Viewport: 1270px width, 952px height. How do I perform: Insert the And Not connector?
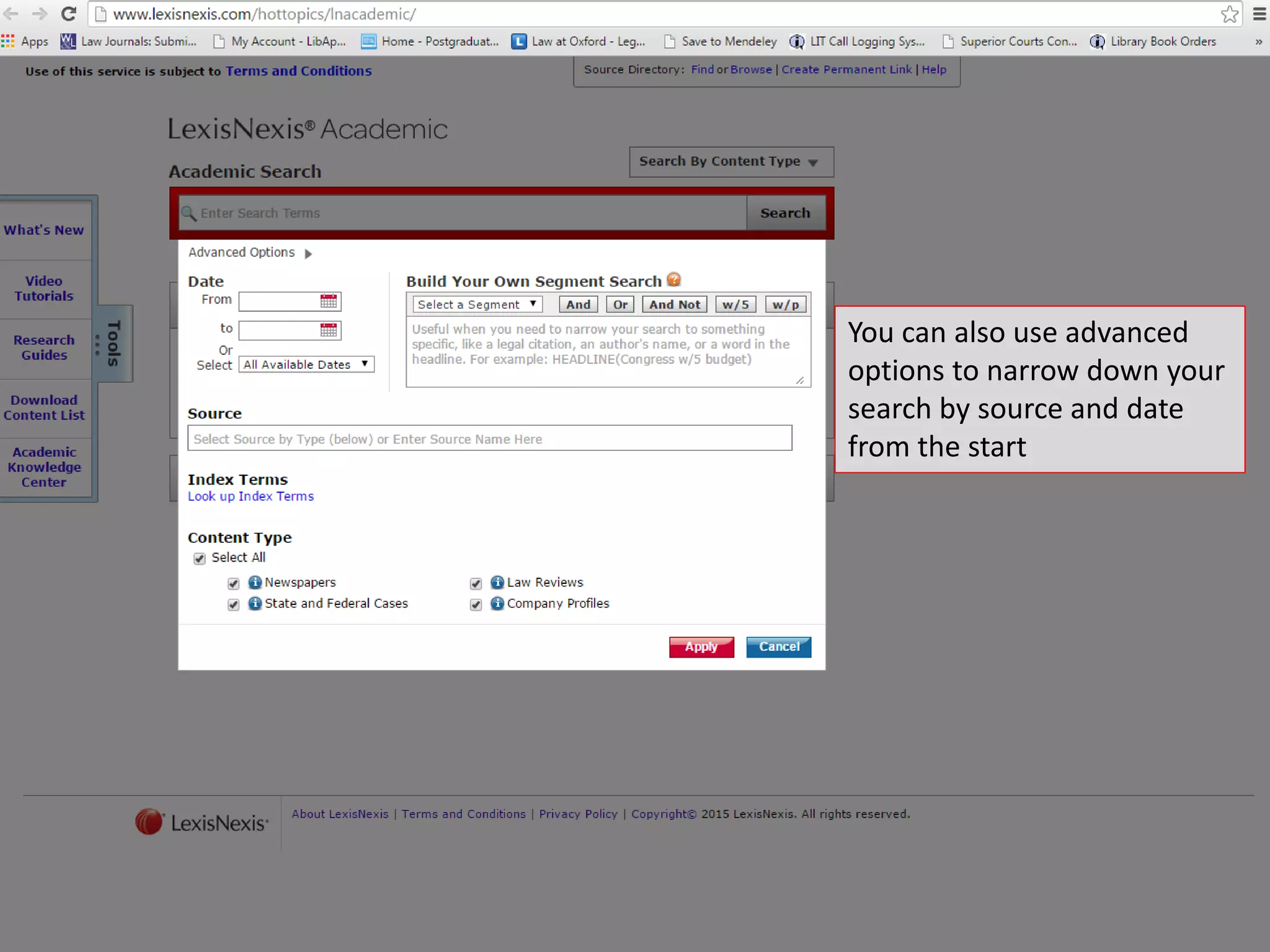(x=675, y=304)
